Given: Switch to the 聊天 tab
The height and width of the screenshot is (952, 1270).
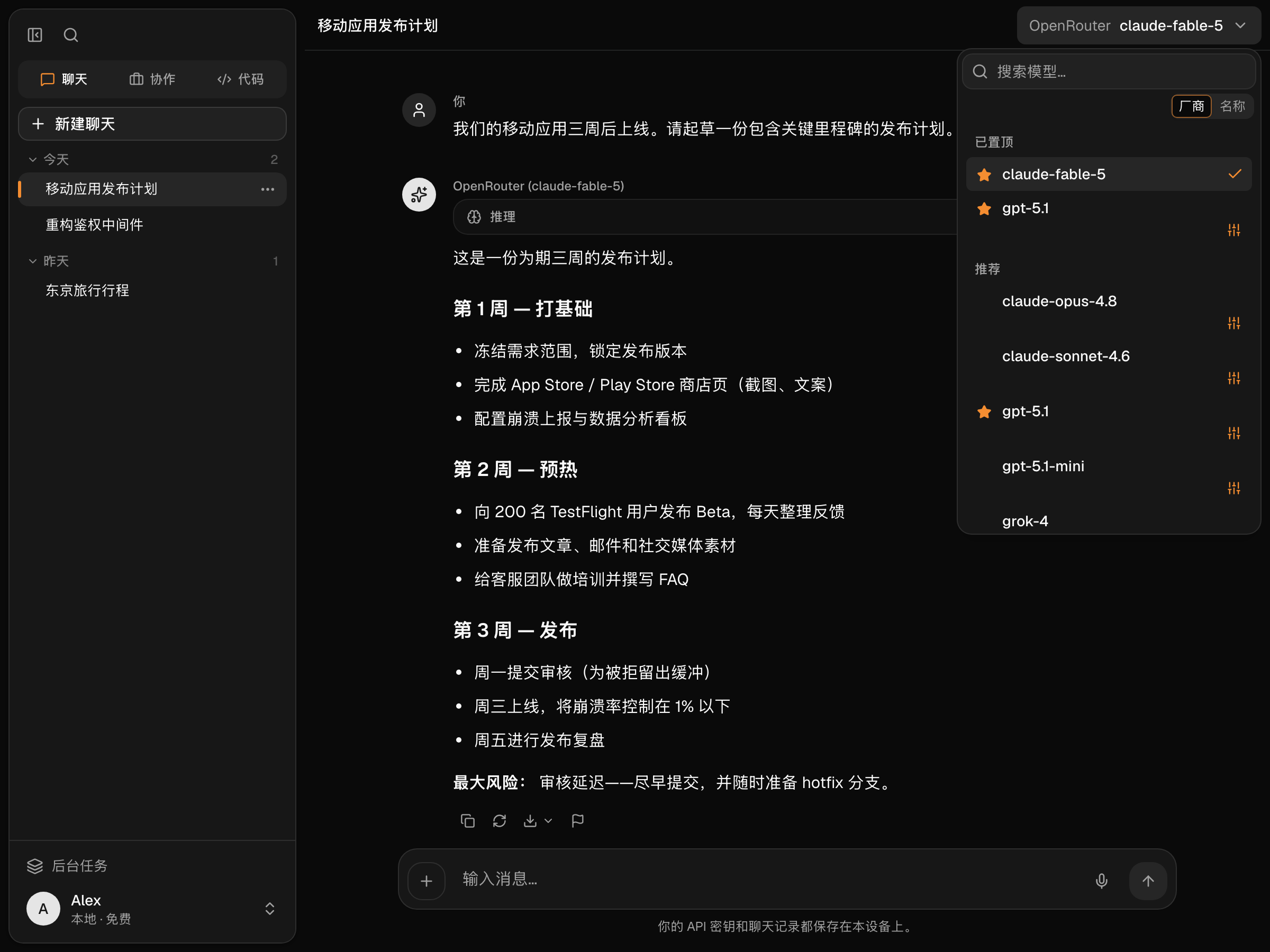Looking at the screenshot, I should coord(63,79).
